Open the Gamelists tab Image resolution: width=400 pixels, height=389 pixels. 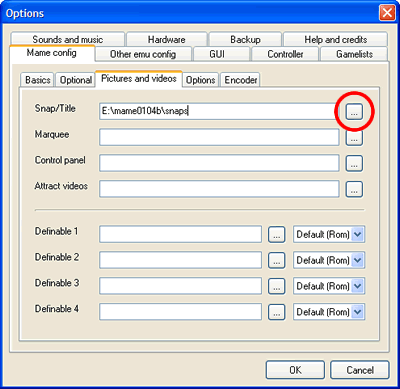[354, 54]
